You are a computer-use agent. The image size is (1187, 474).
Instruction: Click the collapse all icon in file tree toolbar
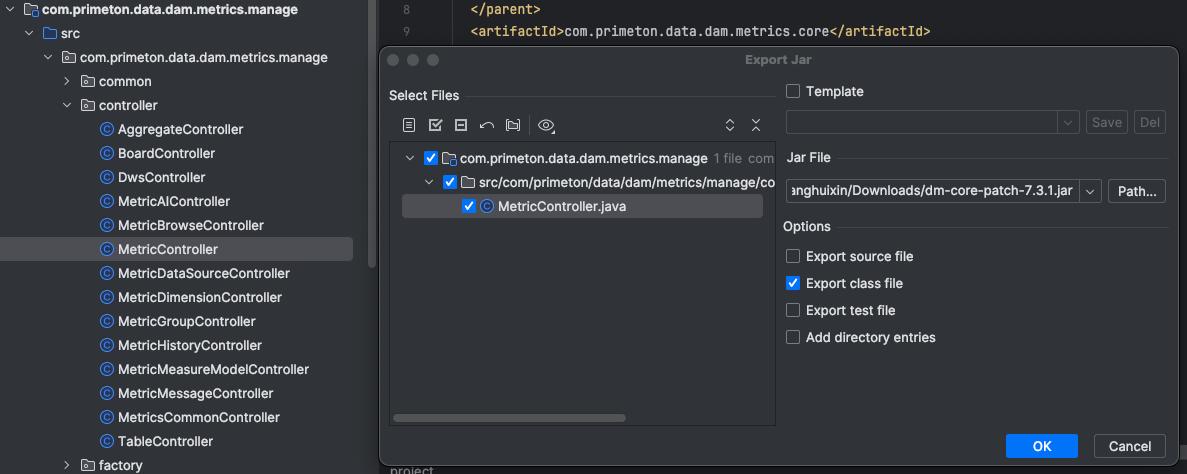756,125
